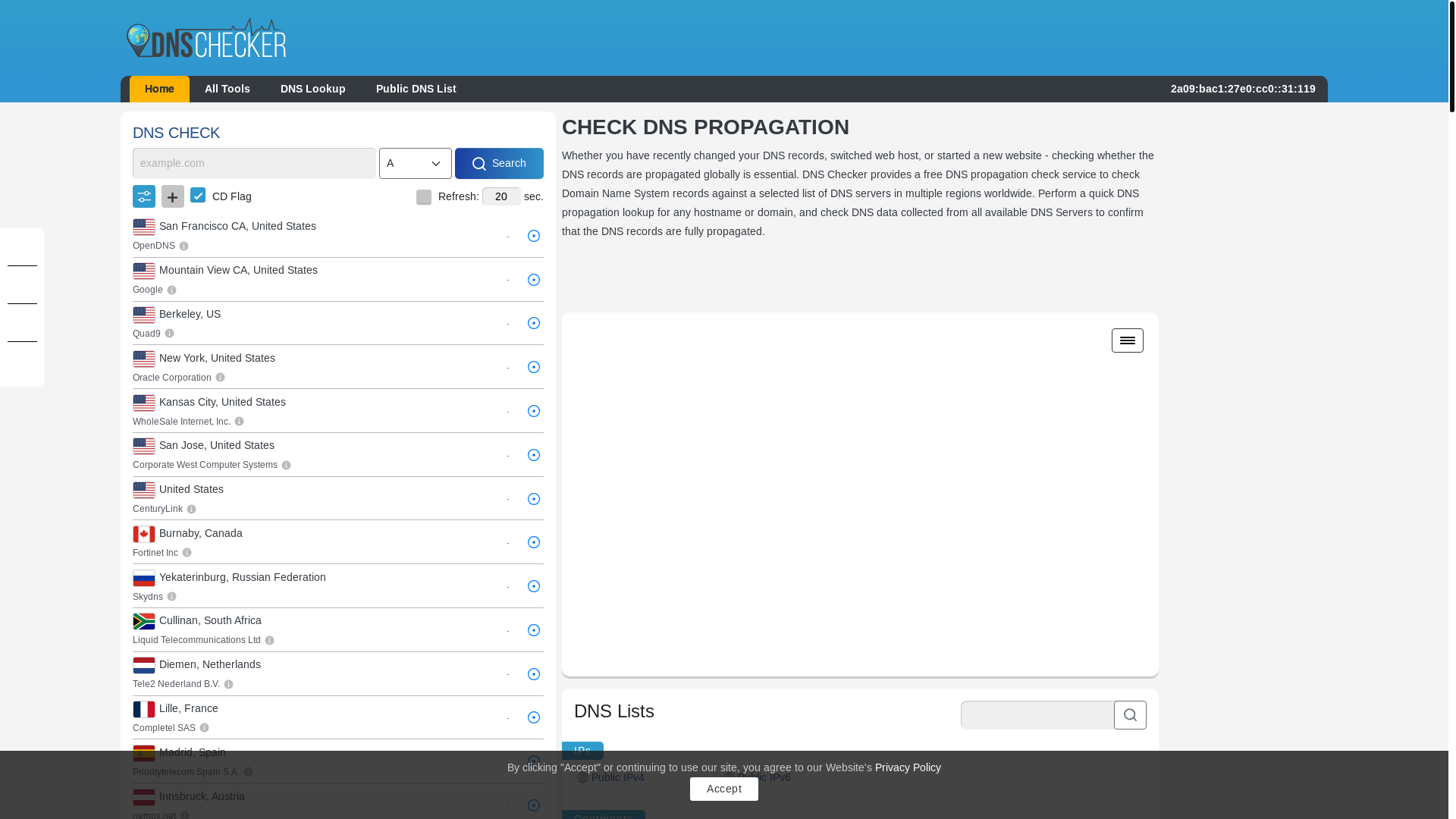Click the Canada flag icon
This screenshot has height=819, width=1456.
pyautogui.click(x=144, y=534)
